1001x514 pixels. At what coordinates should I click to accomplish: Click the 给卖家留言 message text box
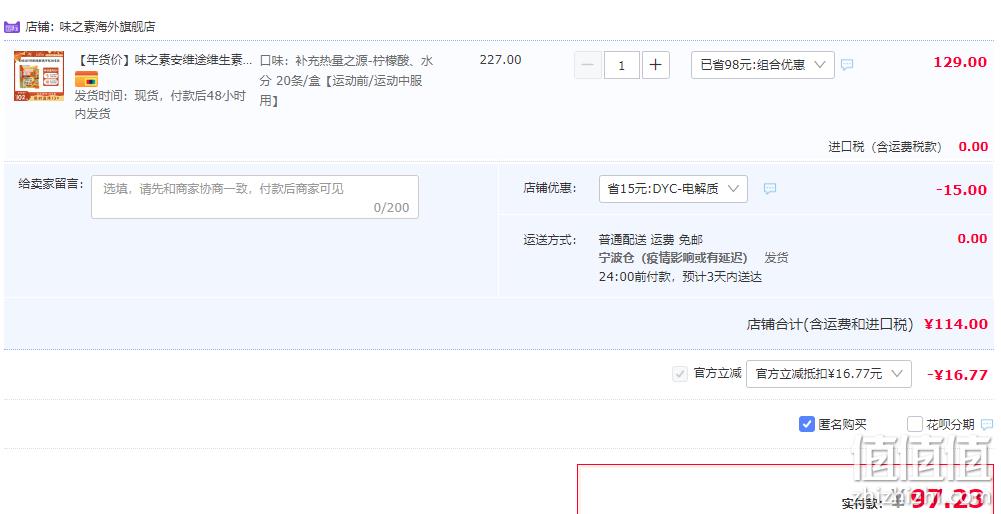[255, 197]
